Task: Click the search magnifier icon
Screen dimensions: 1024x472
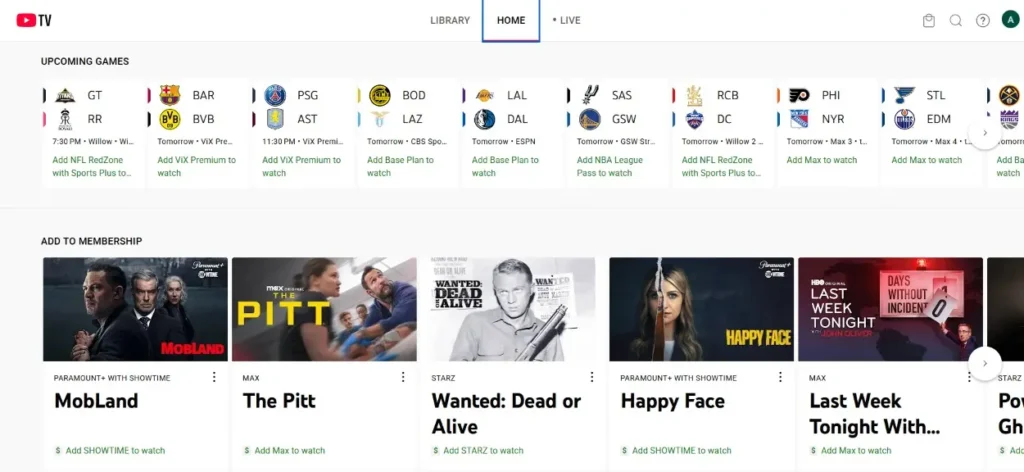Action: tap(956, 21)
